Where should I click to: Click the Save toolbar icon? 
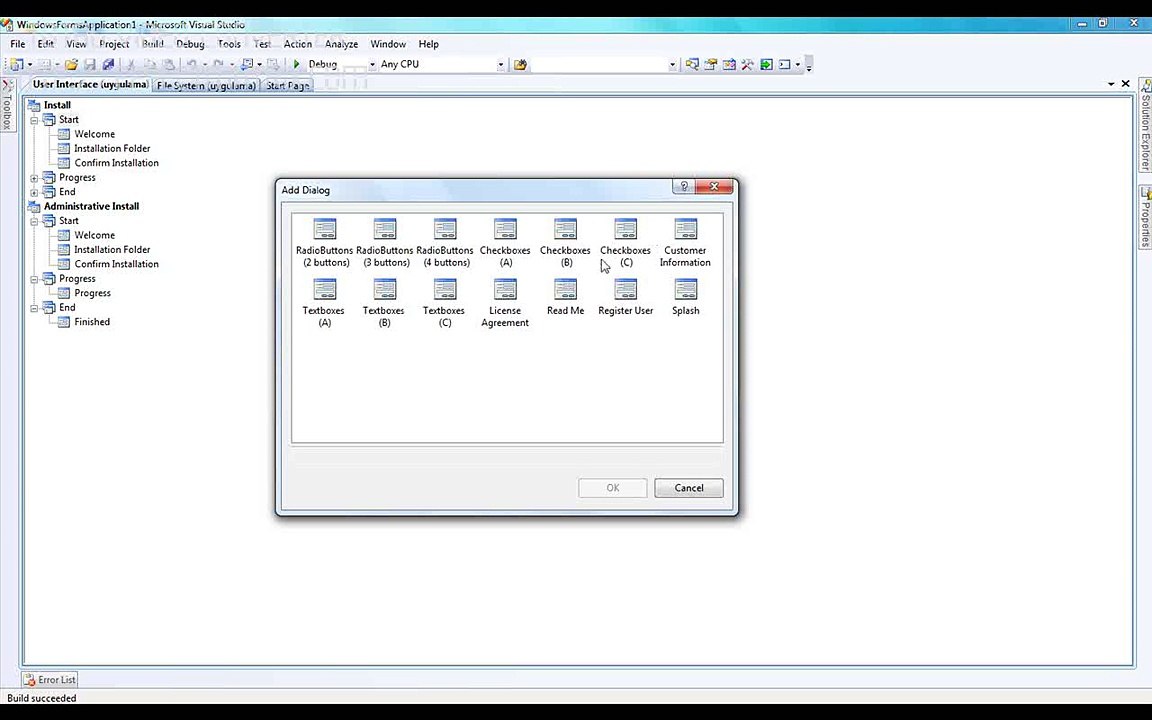click(x=90, y=65)
